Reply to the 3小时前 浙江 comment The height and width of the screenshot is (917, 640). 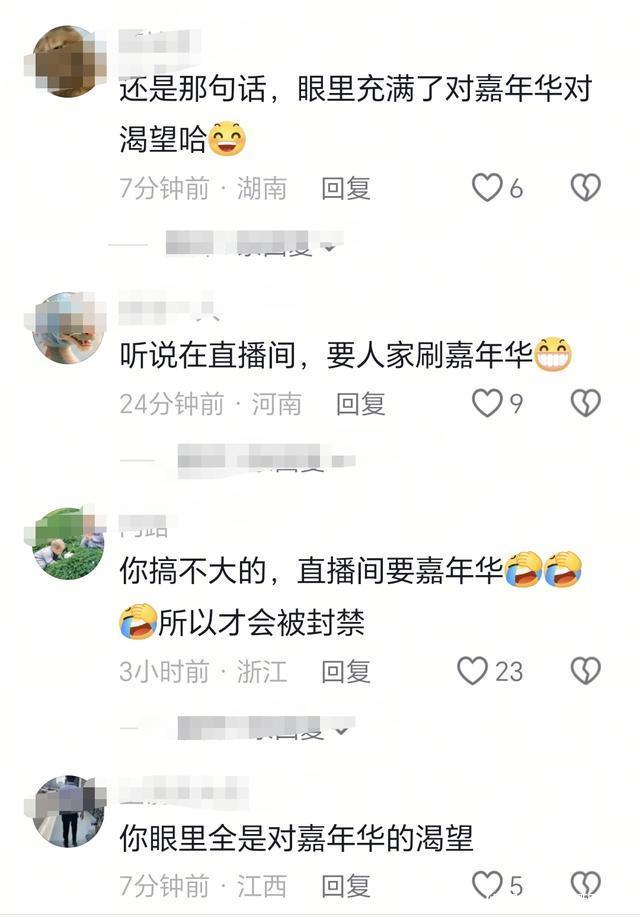point(346,671)
